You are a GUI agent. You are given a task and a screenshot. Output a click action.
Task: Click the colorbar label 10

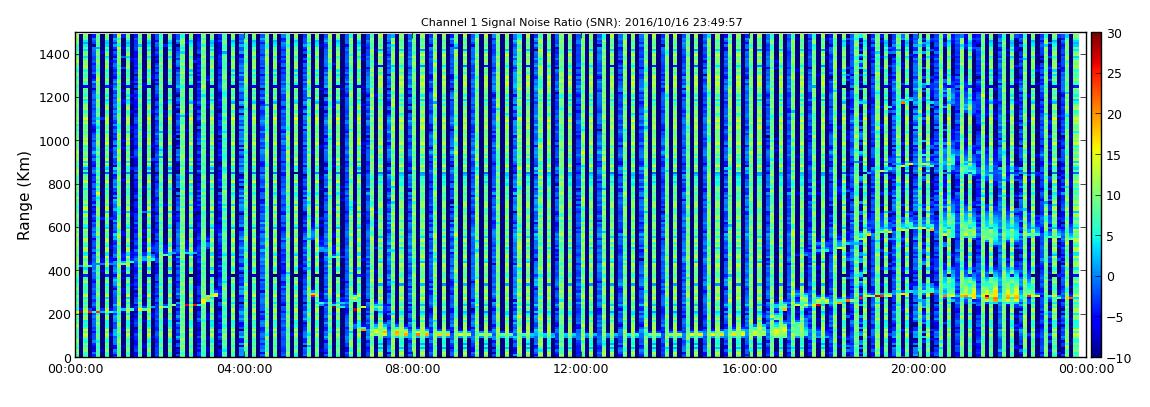click(x=1114, y=195)
